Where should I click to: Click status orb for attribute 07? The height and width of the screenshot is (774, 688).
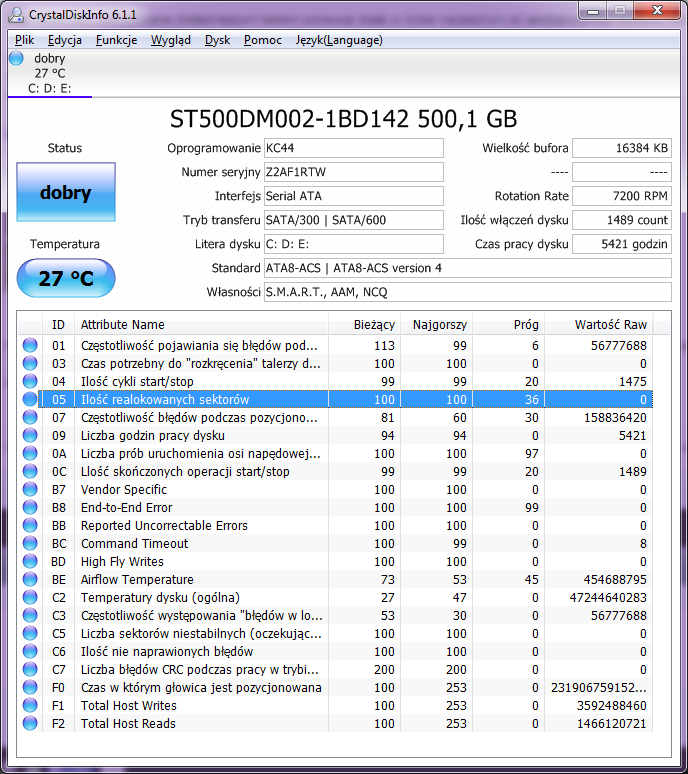(x=30, y=417)
